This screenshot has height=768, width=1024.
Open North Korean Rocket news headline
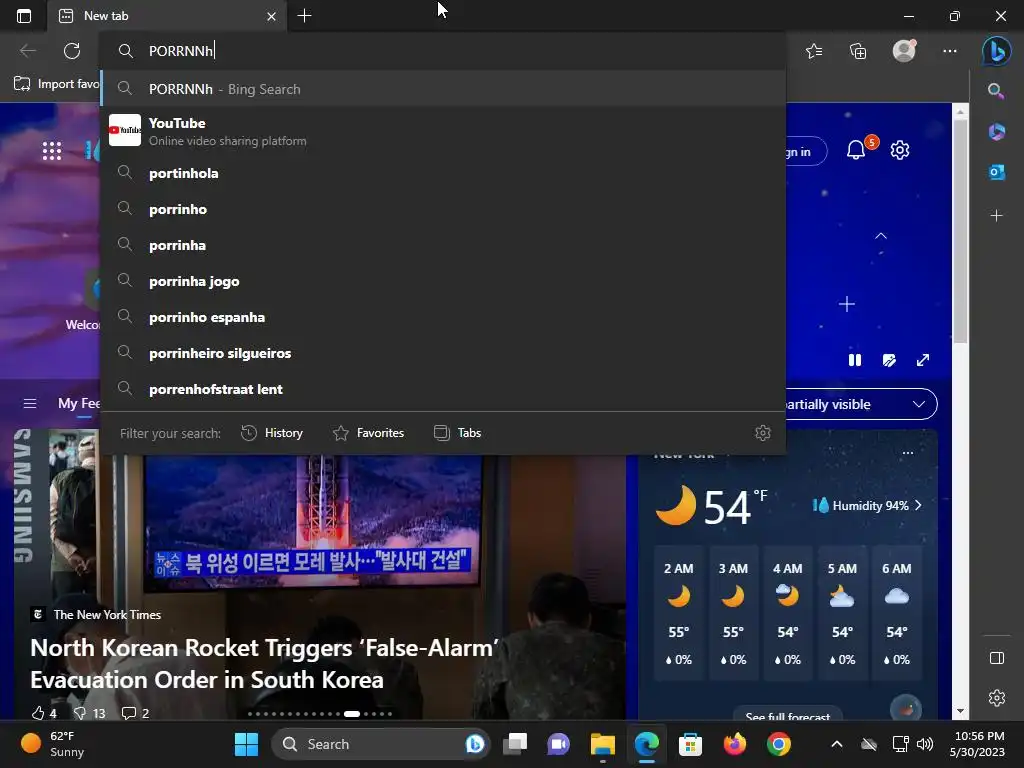tap(264, 664)
